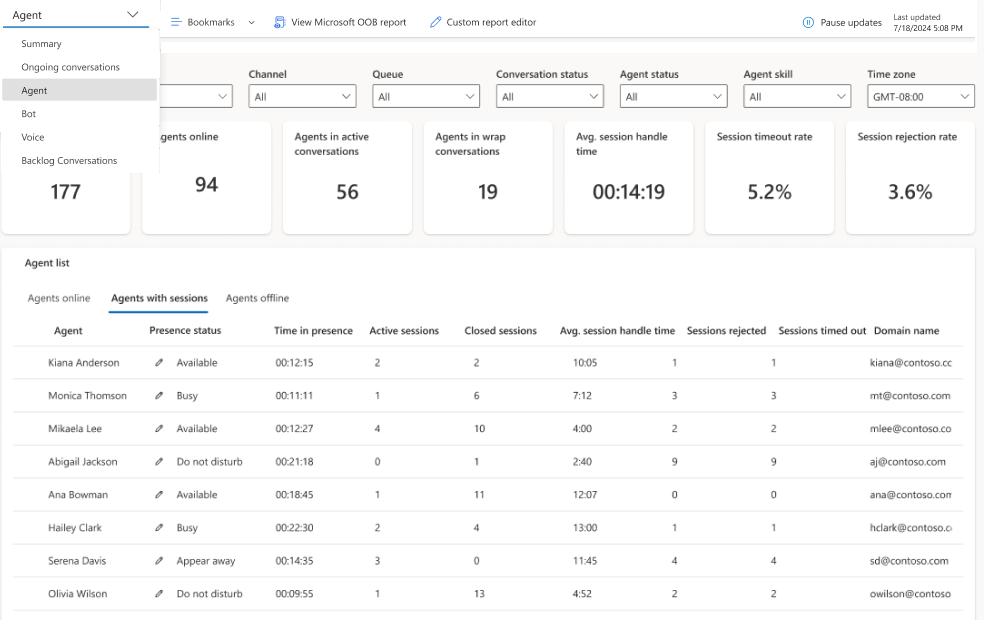The height and width of the screenshot is (620, 984).
Task: Select Ongoing conversations from the menu
Action: pyautogui.click(x=80, y=67)
